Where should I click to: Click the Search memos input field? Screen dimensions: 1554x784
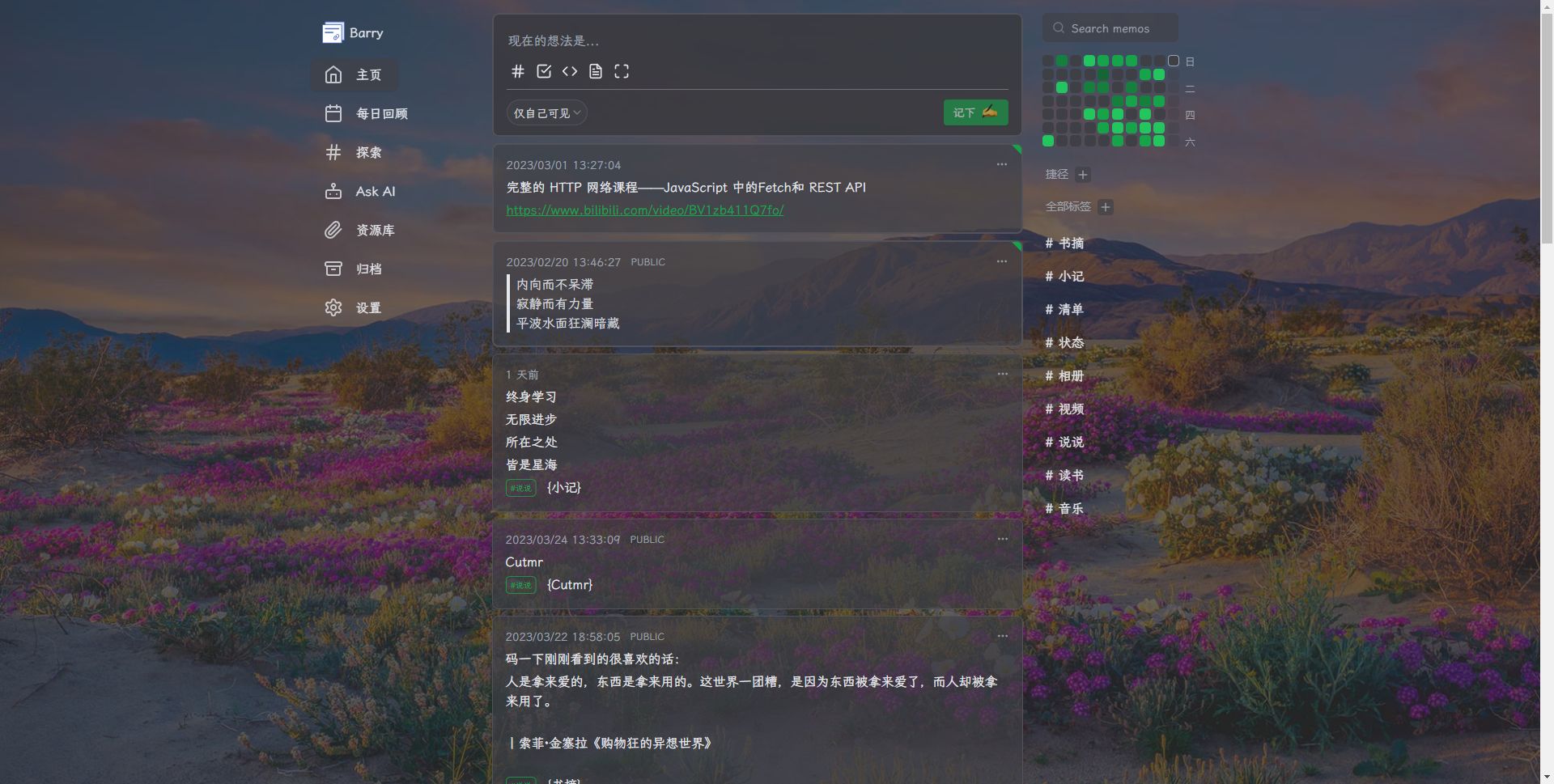coord(1110,28)
